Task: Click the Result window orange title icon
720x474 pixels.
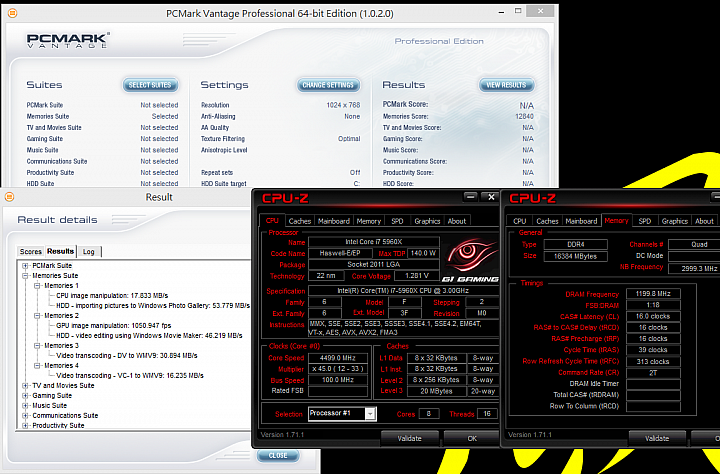Action: click(9, 197)
